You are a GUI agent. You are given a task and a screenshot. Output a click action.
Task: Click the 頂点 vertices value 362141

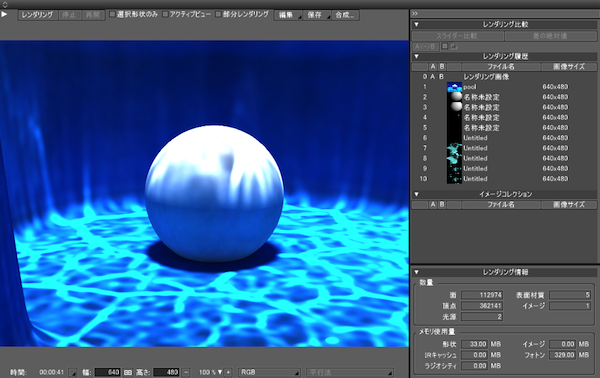[482, 306]
